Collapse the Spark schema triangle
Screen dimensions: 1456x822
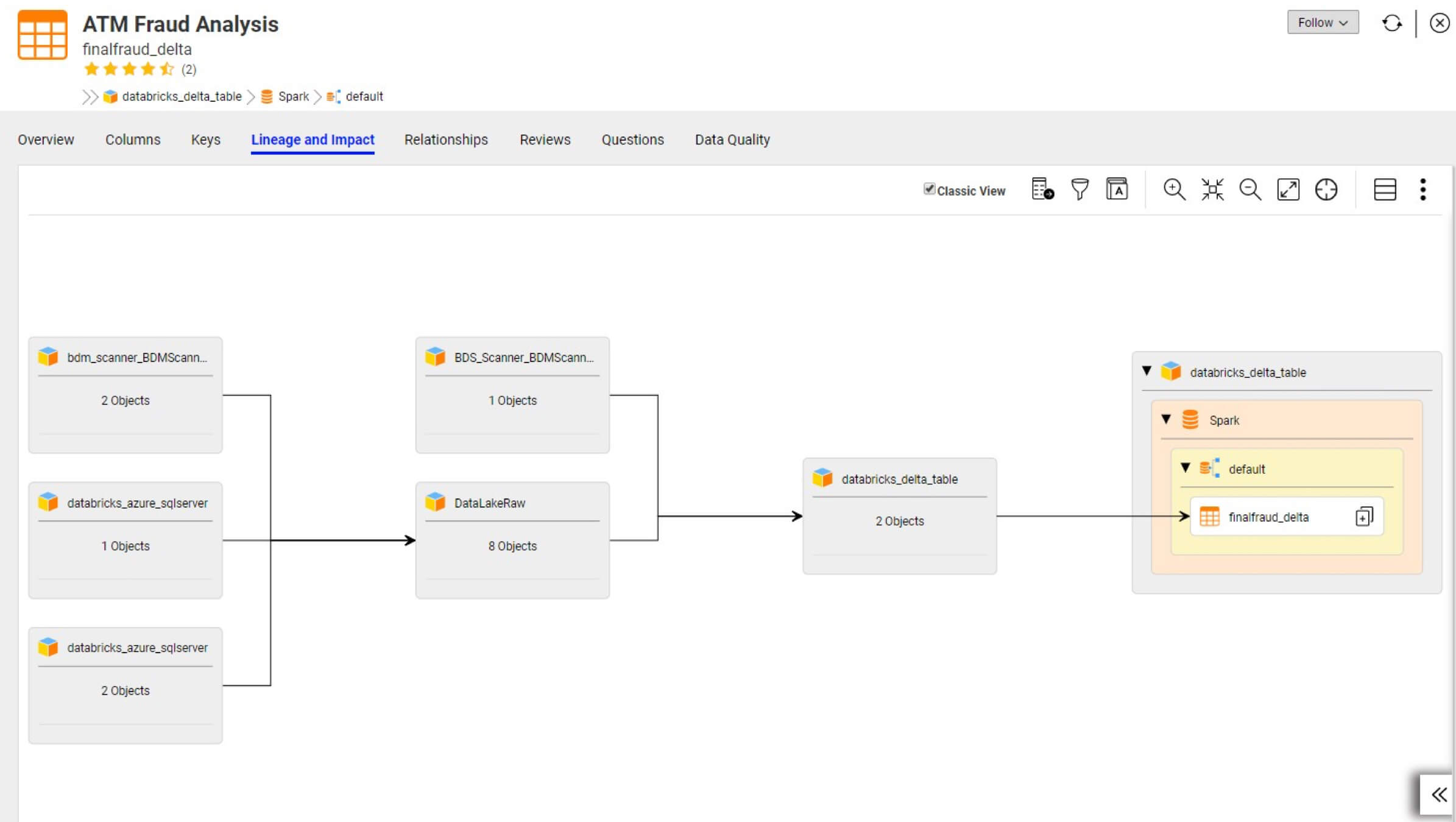pyautogui.click(x=1166, y=419)
